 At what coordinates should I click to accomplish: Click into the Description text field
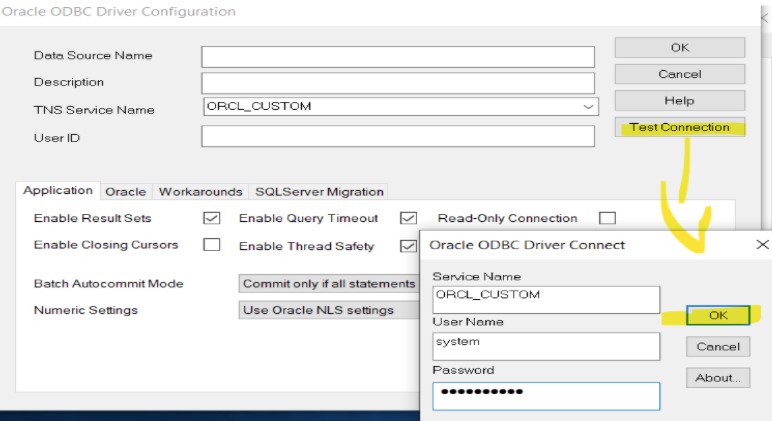(x=398, y=82)
